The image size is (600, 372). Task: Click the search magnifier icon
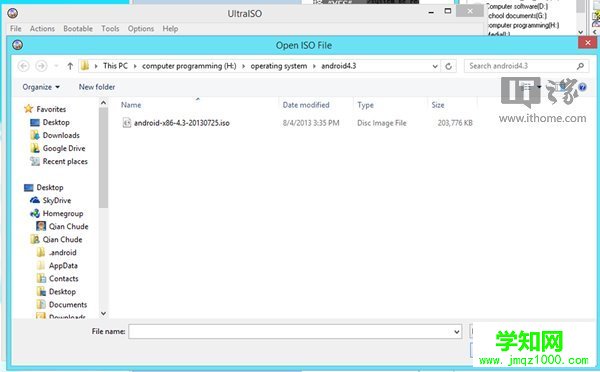[x=580, y=66]
